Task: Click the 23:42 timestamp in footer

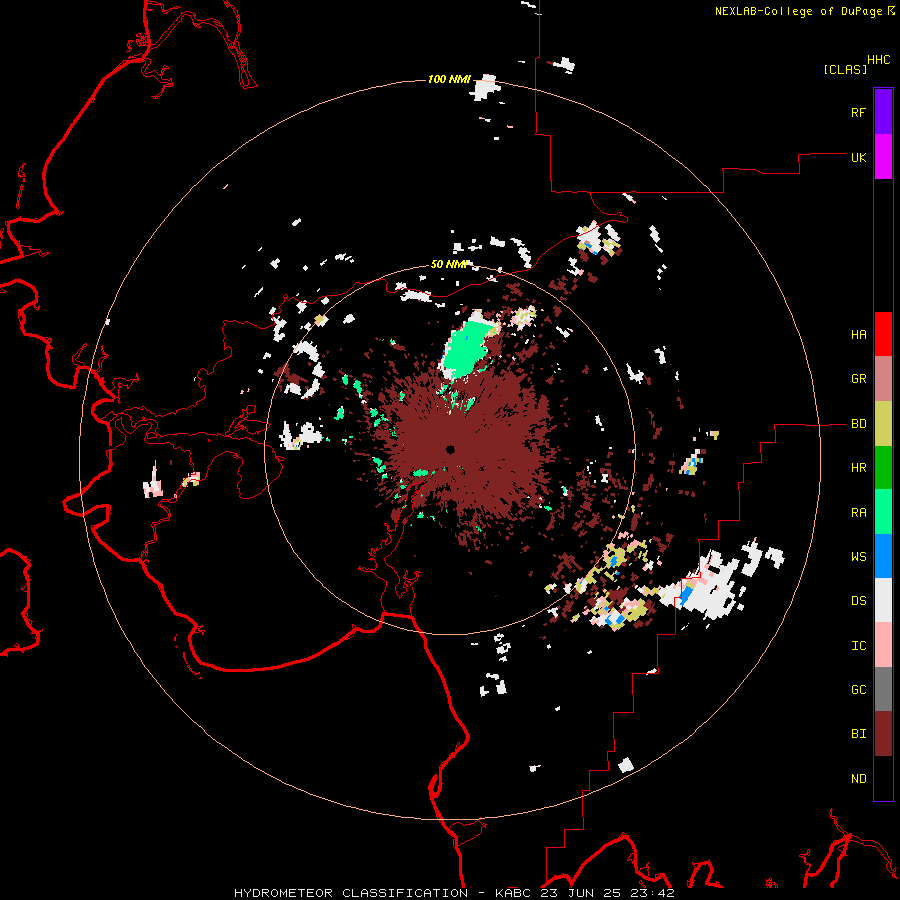Action: (x=655, y=893)
